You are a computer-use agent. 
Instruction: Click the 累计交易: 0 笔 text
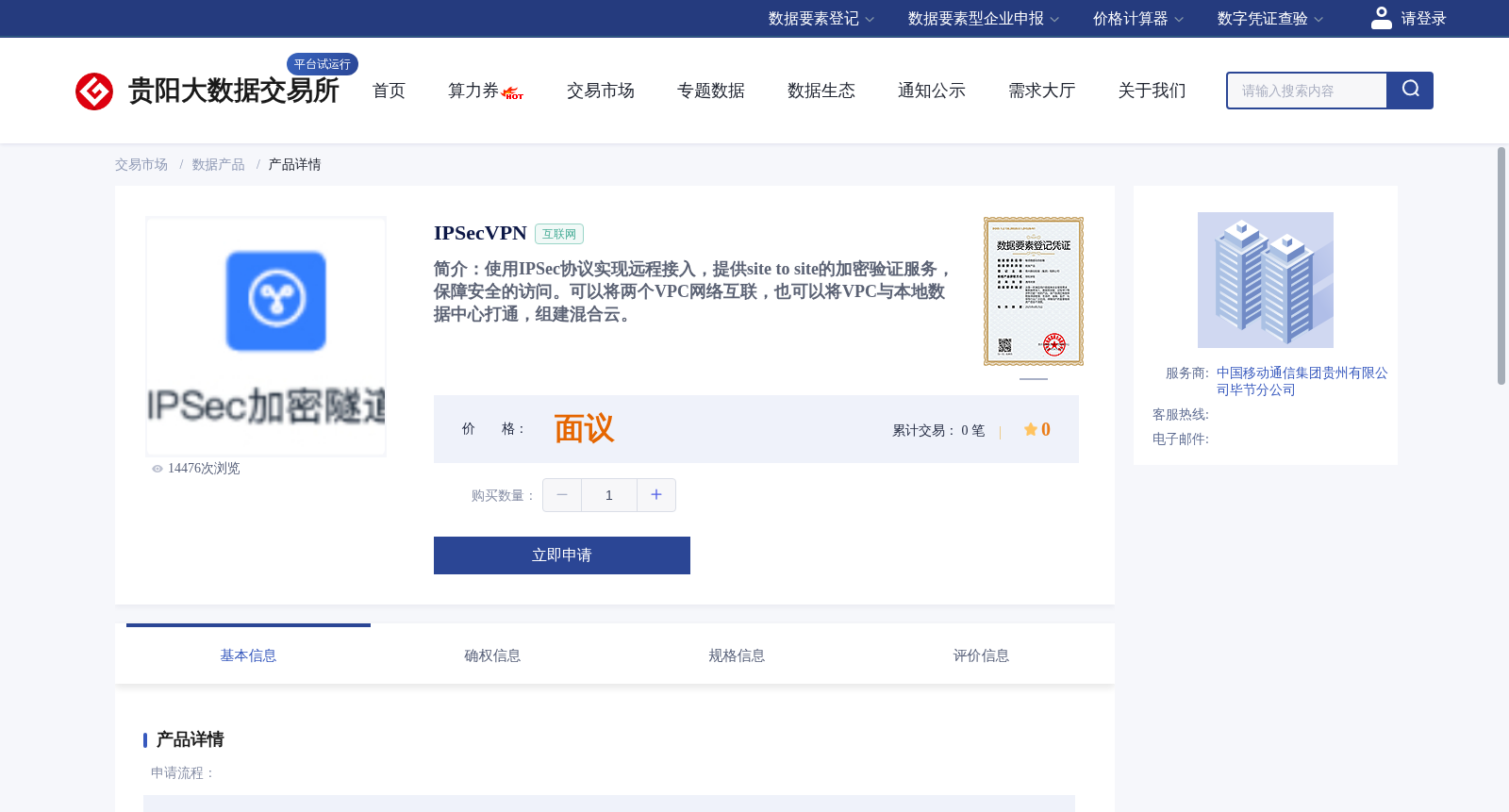(x=938, y=431)
